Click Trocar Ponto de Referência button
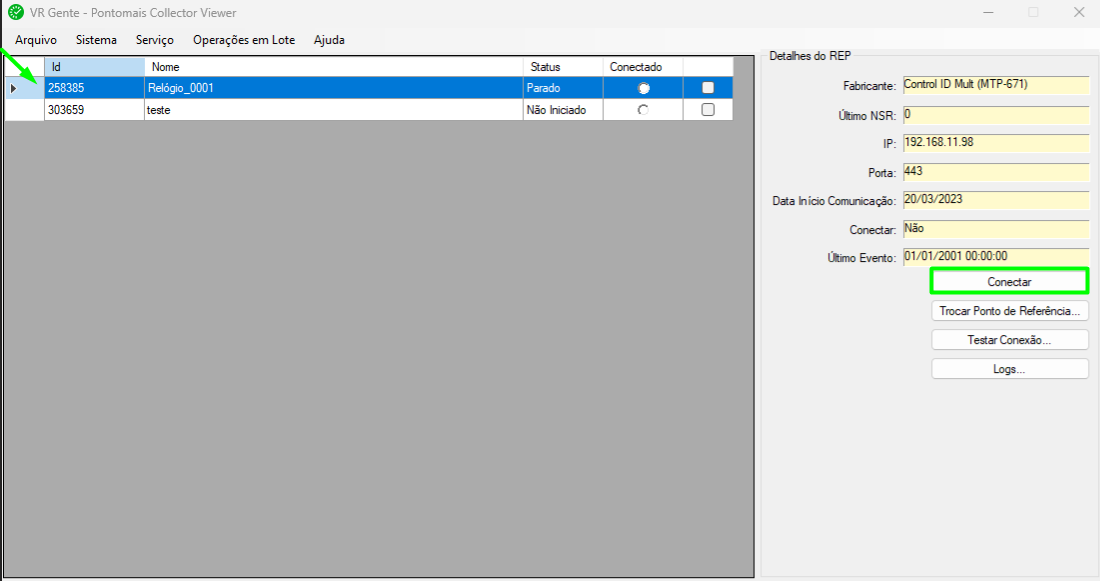 click(1010, 311)
